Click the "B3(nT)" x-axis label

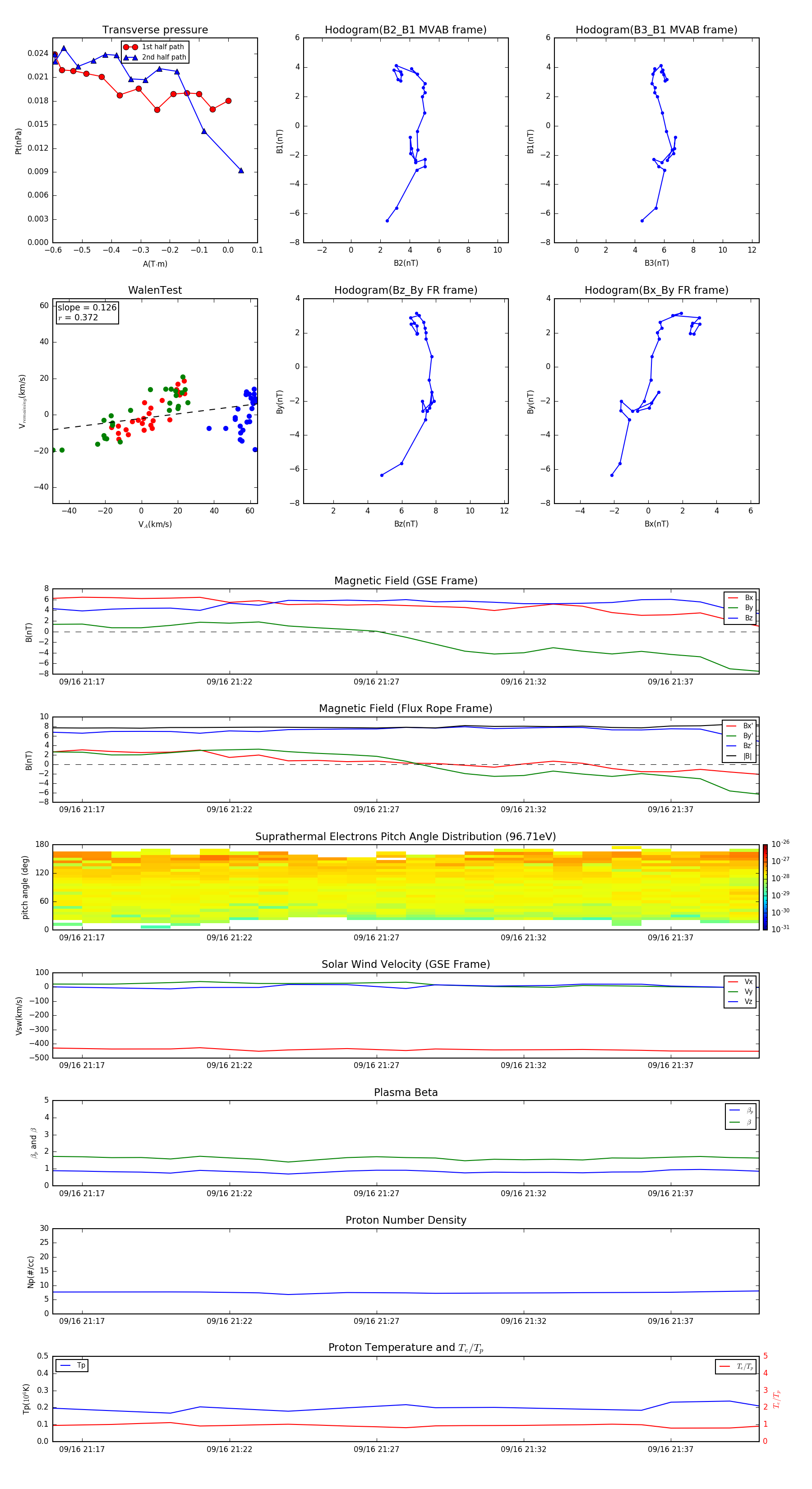click(x=656, y=263)
